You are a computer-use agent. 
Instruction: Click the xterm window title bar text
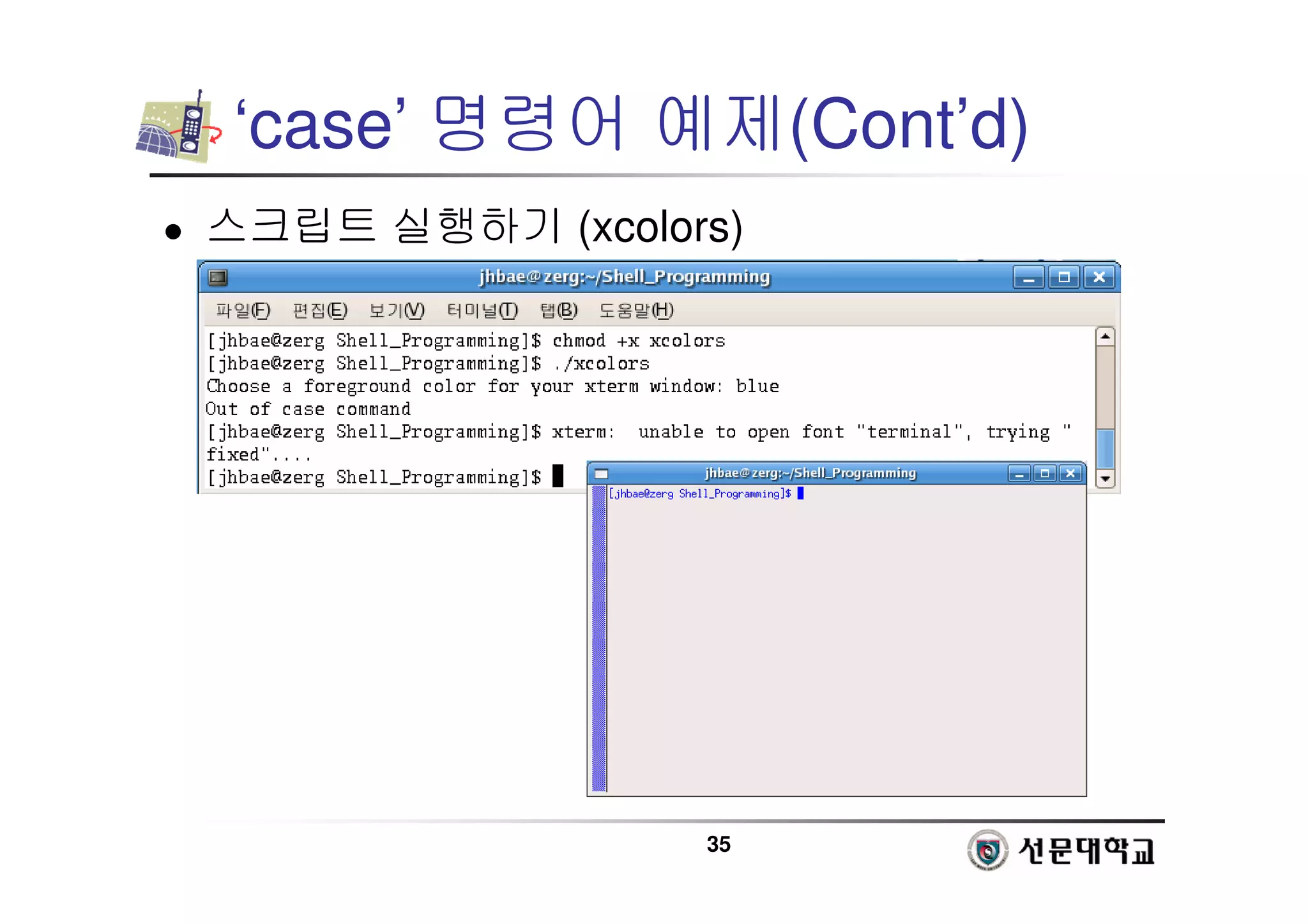click(810, 473)
